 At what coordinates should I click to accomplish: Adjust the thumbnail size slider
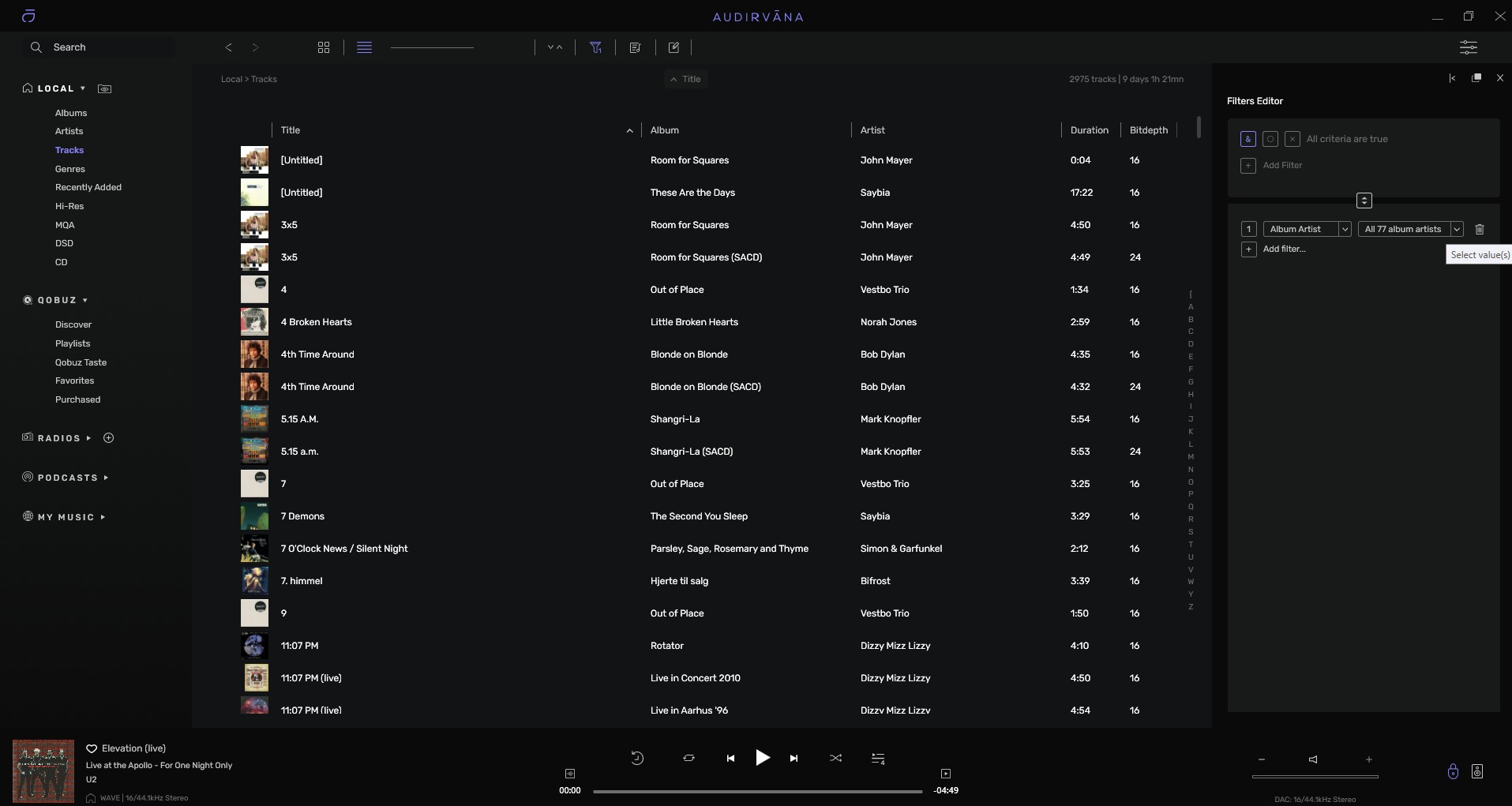pyautogui.click(x=432, y=47)
